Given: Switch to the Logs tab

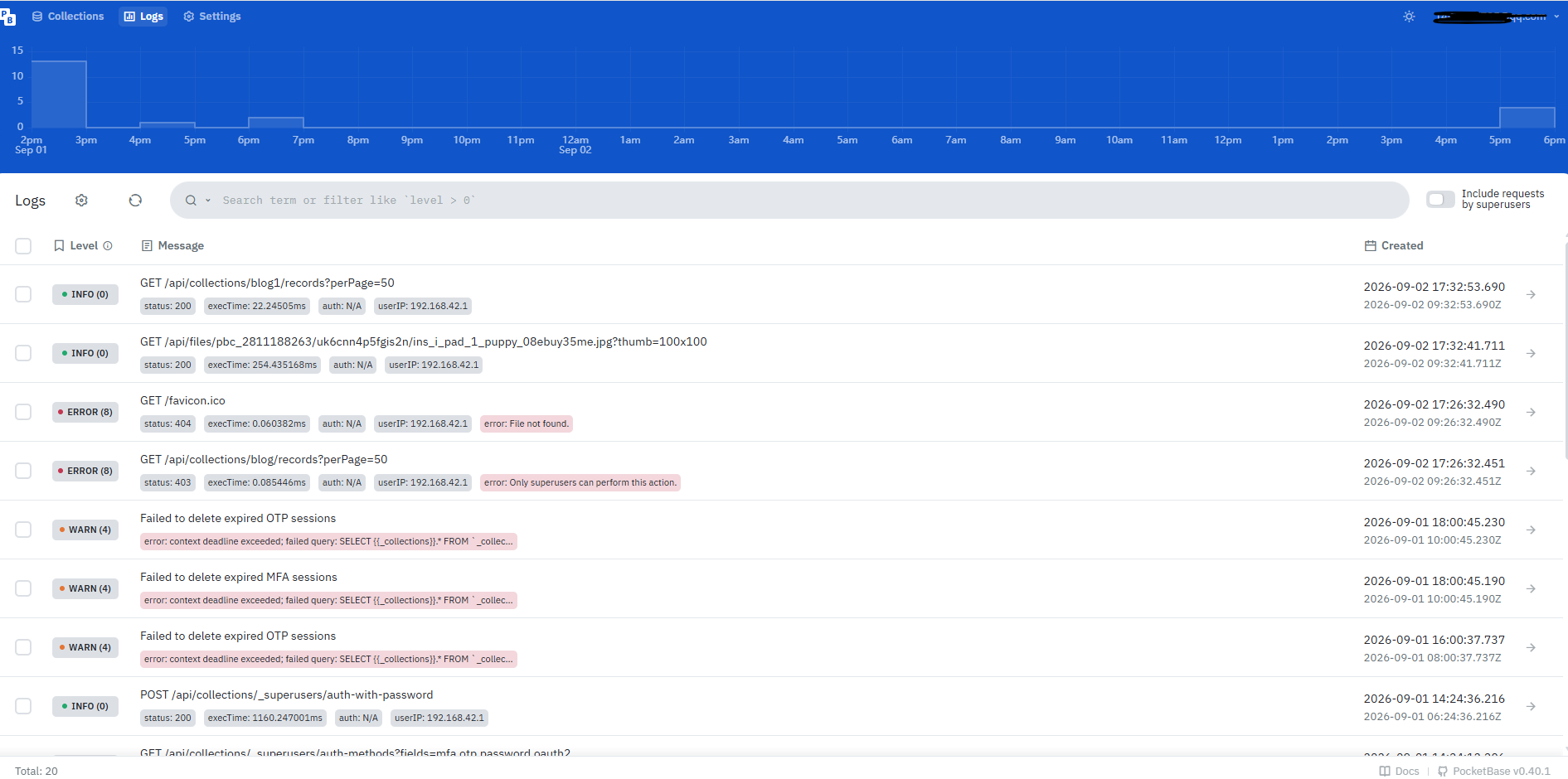Looking at the screenshot, I should click(x=143, y=17).
